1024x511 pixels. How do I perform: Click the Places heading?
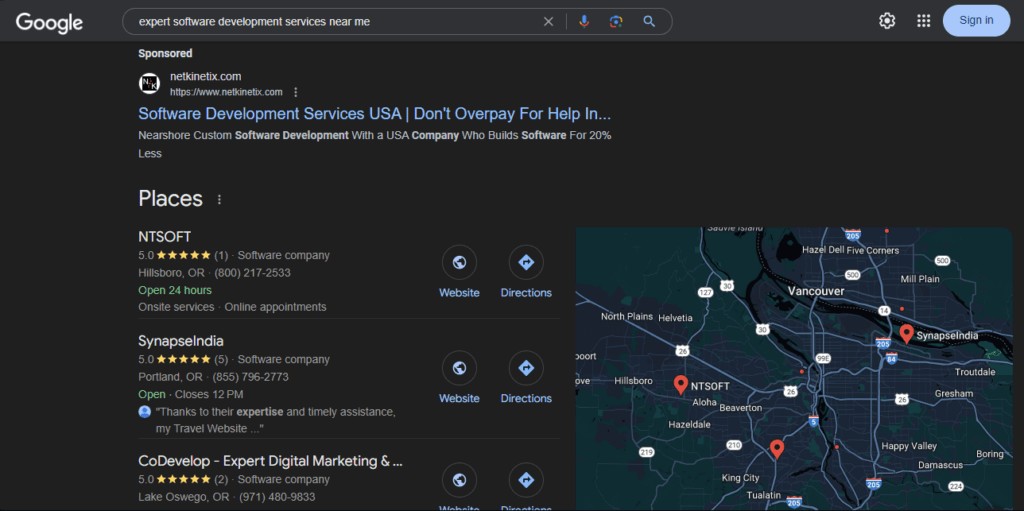[x=170, y=199]
